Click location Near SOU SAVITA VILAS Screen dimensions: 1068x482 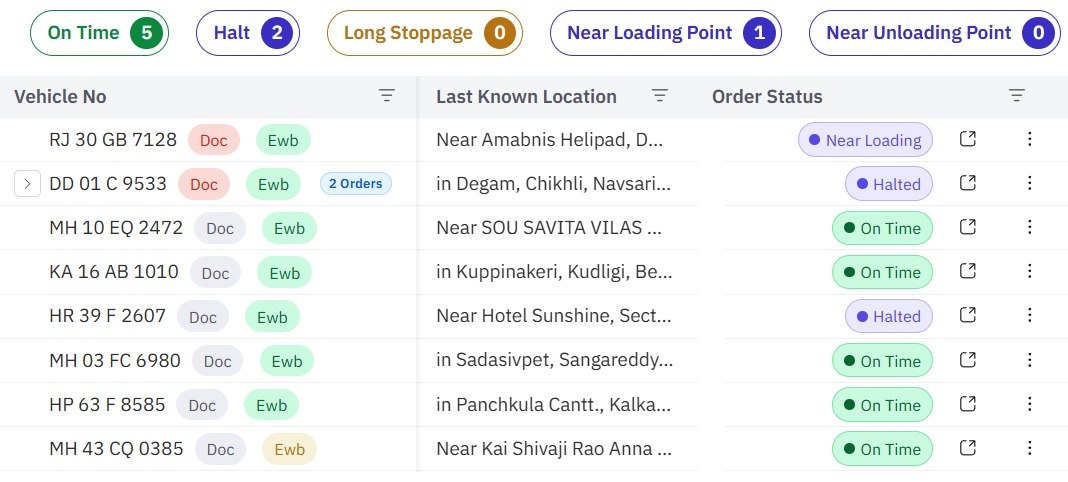[549, 228]
